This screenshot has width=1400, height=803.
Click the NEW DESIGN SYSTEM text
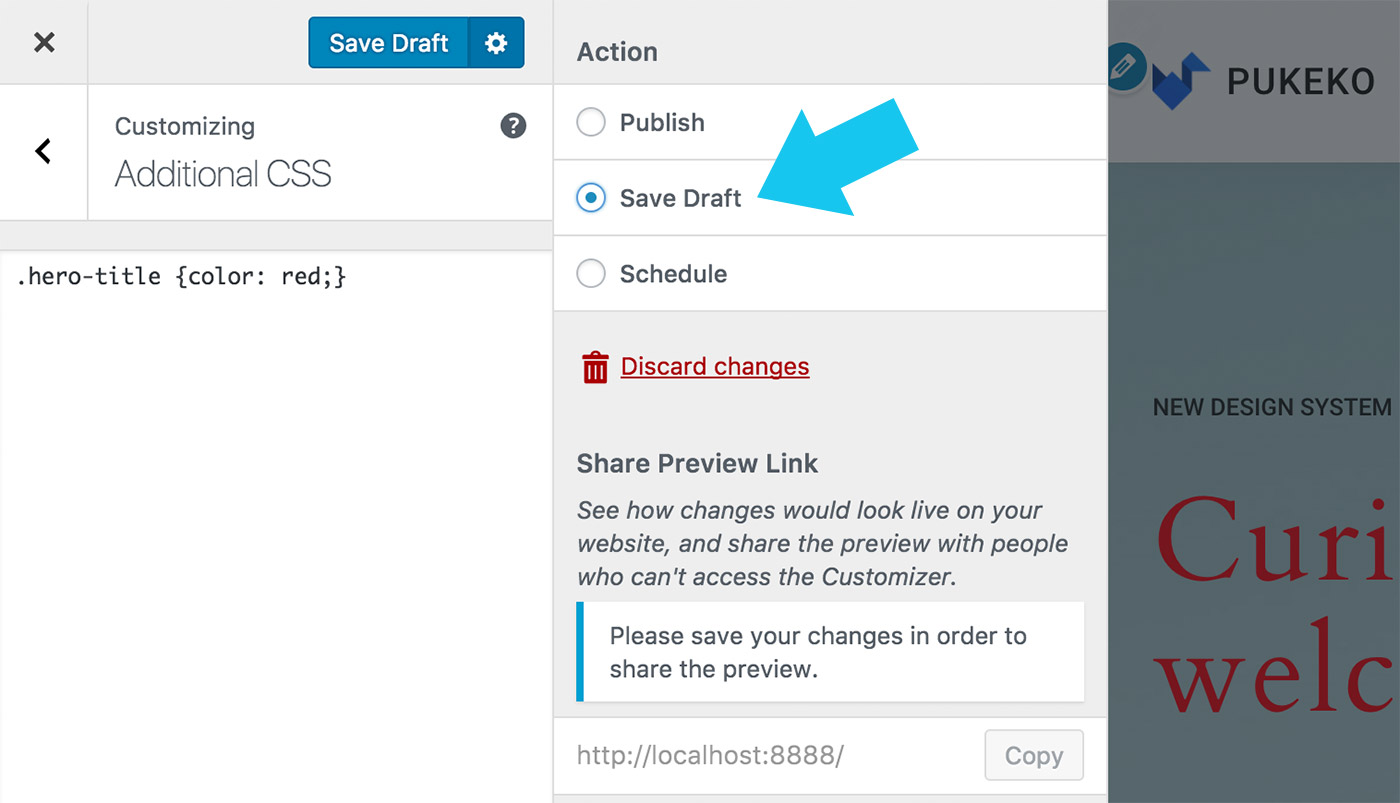[x=1272, y=407]
